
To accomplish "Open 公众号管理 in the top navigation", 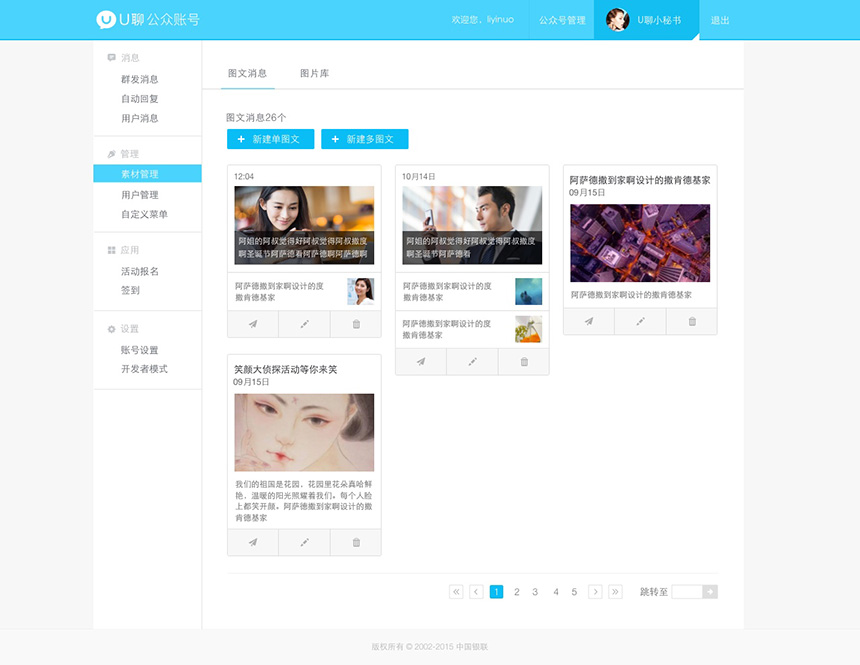I will coord(561,19).
